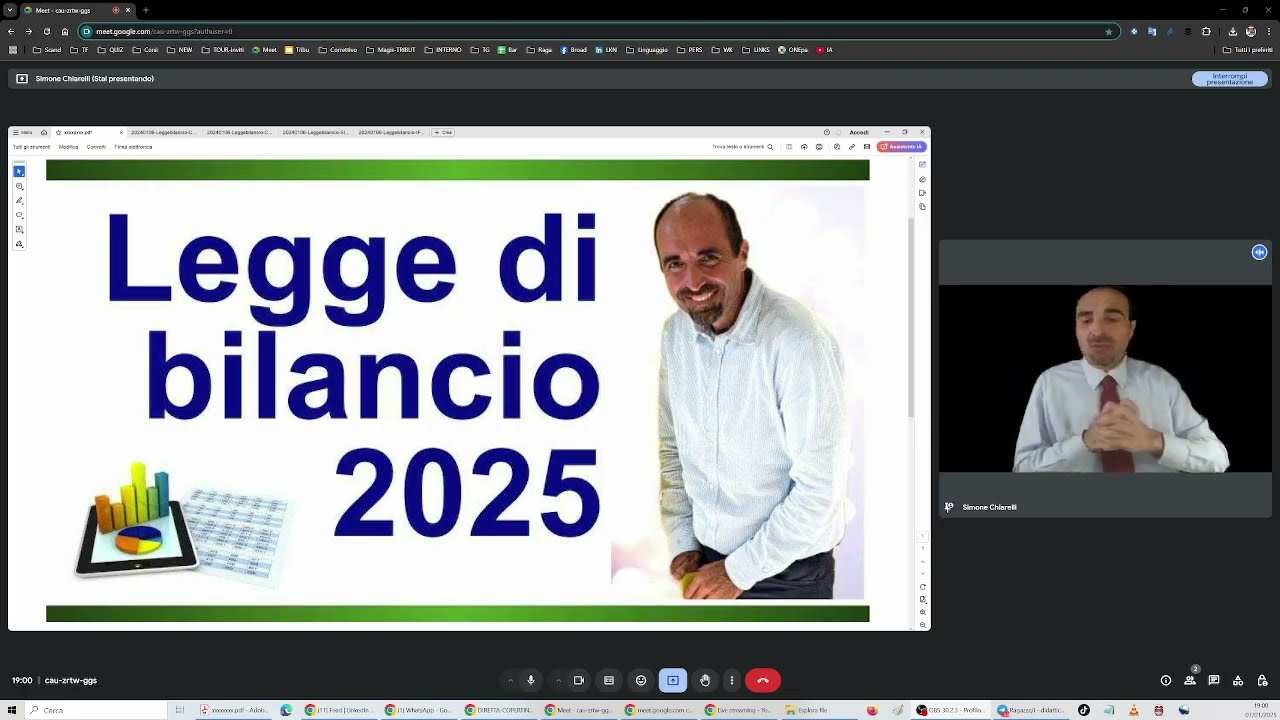Open VLC cone icon in taskbar
Screen dimensions: 1280x720
[1134, 710]
